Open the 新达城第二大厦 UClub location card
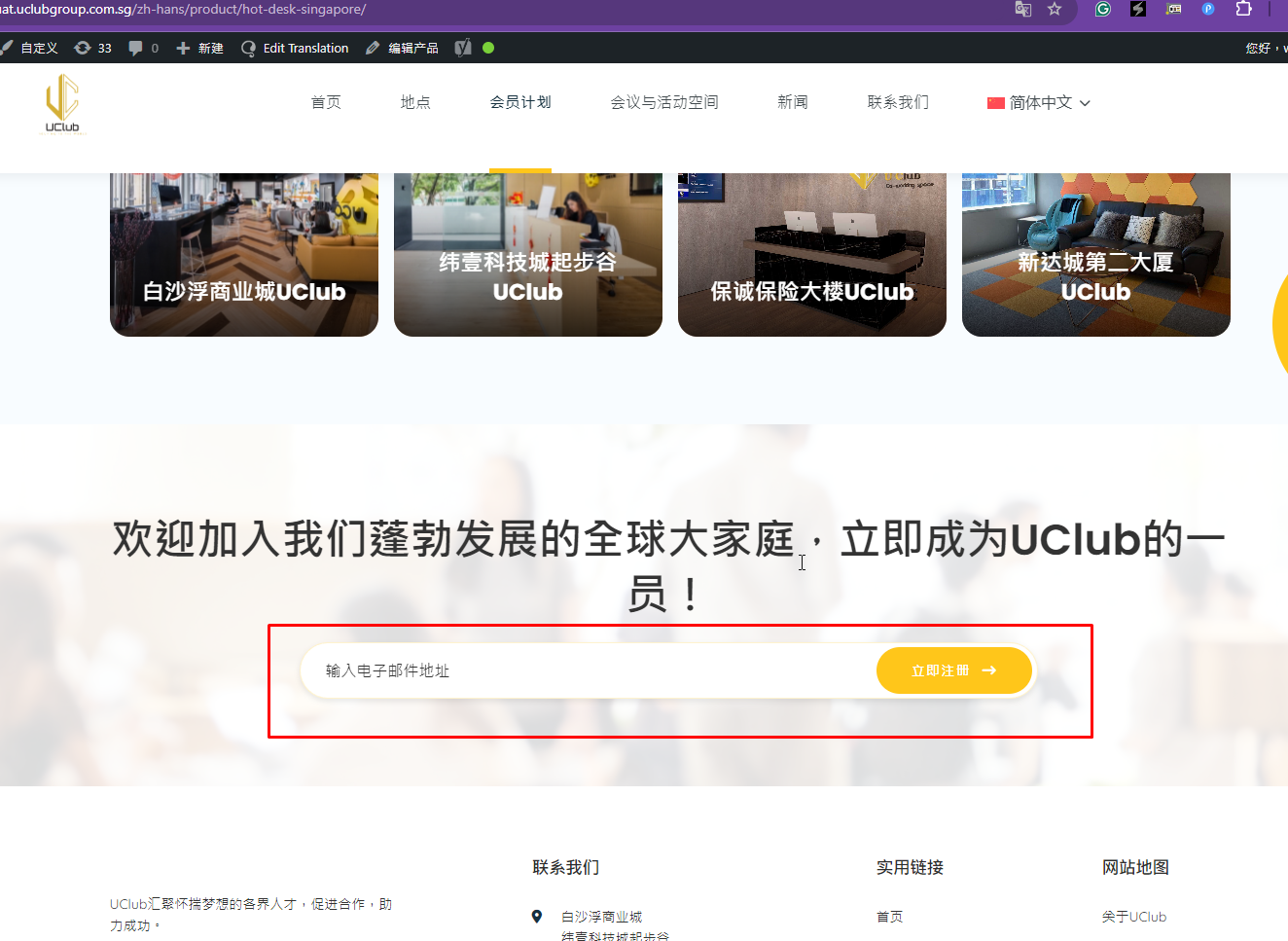The image size is (1288, 941). pyautogui.click(x=1096, y=255)
